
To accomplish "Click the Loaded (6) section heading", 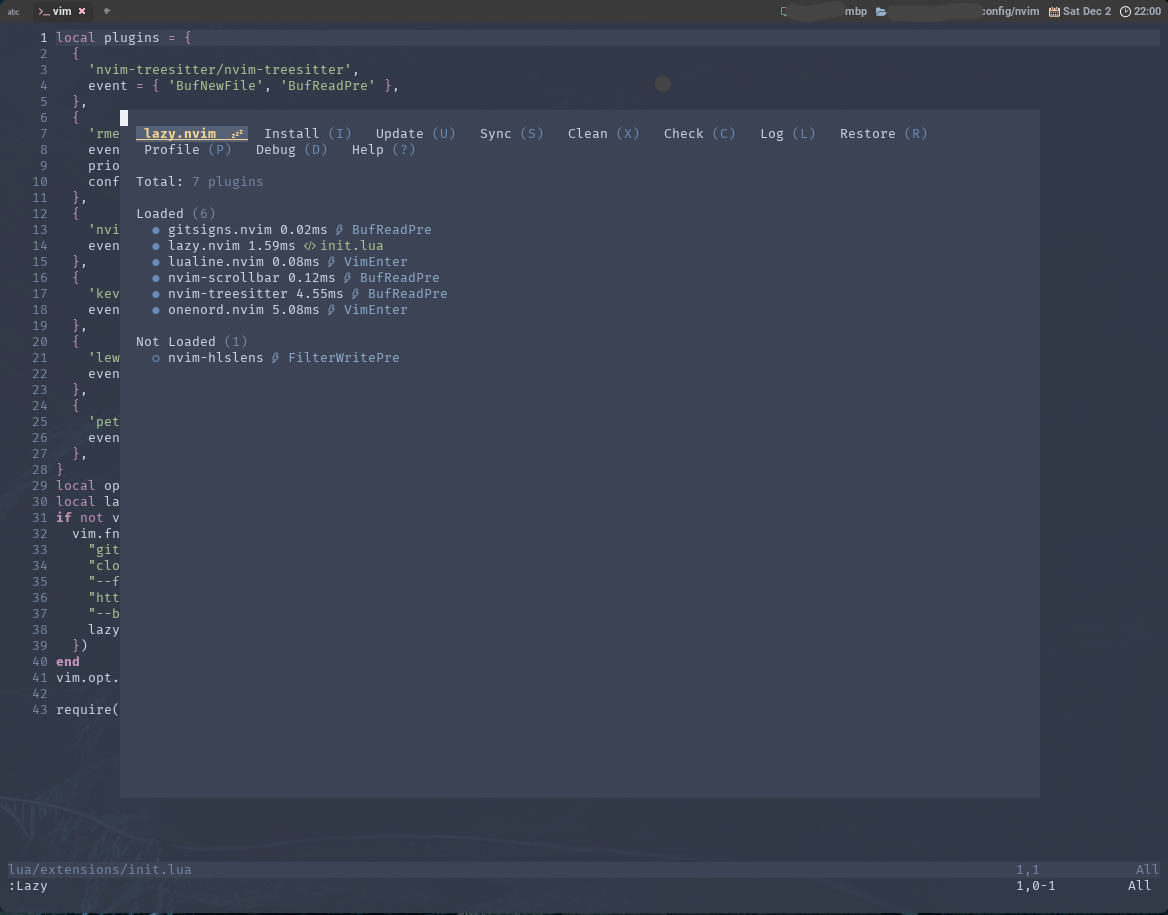I will click(176, 214).
